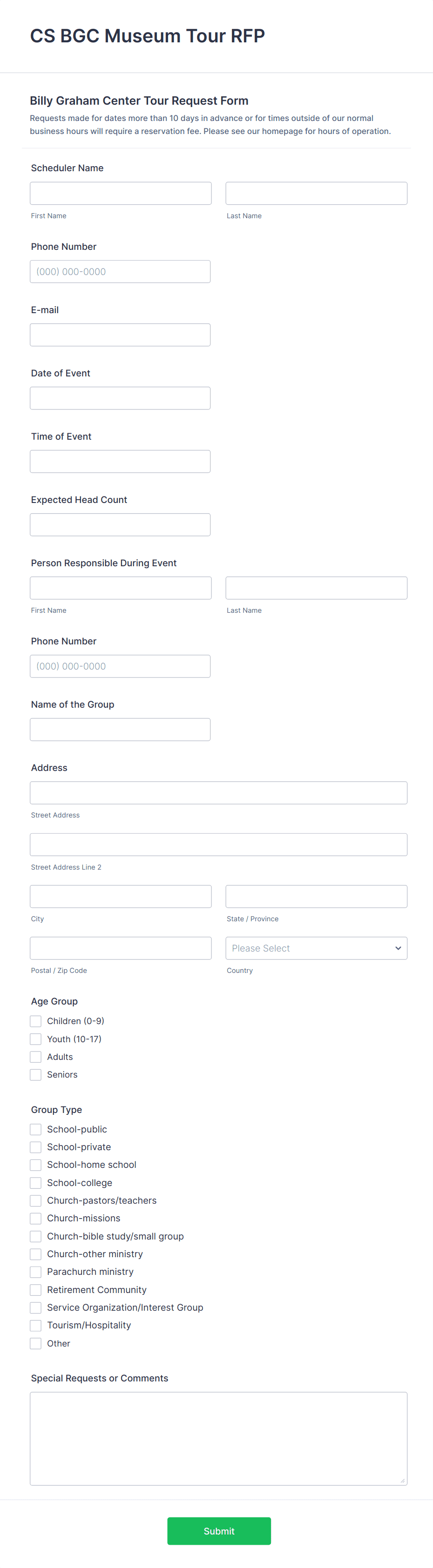Image resolution: width=433 pixels, height=1568 pixels.
Task: Focus the E-mail input field
Action: [x=120, y=334]
